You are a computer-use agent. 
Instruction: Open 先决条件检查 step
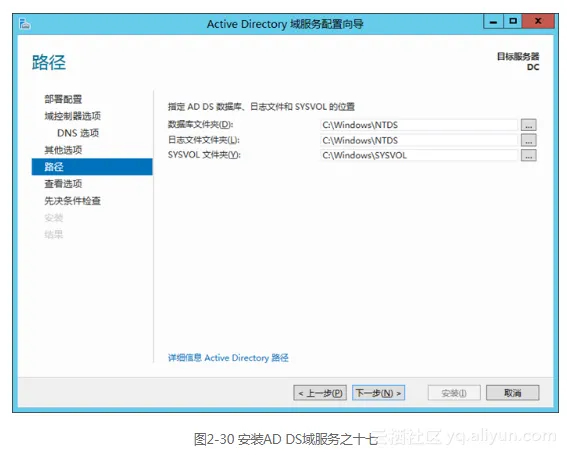(72, 201)
